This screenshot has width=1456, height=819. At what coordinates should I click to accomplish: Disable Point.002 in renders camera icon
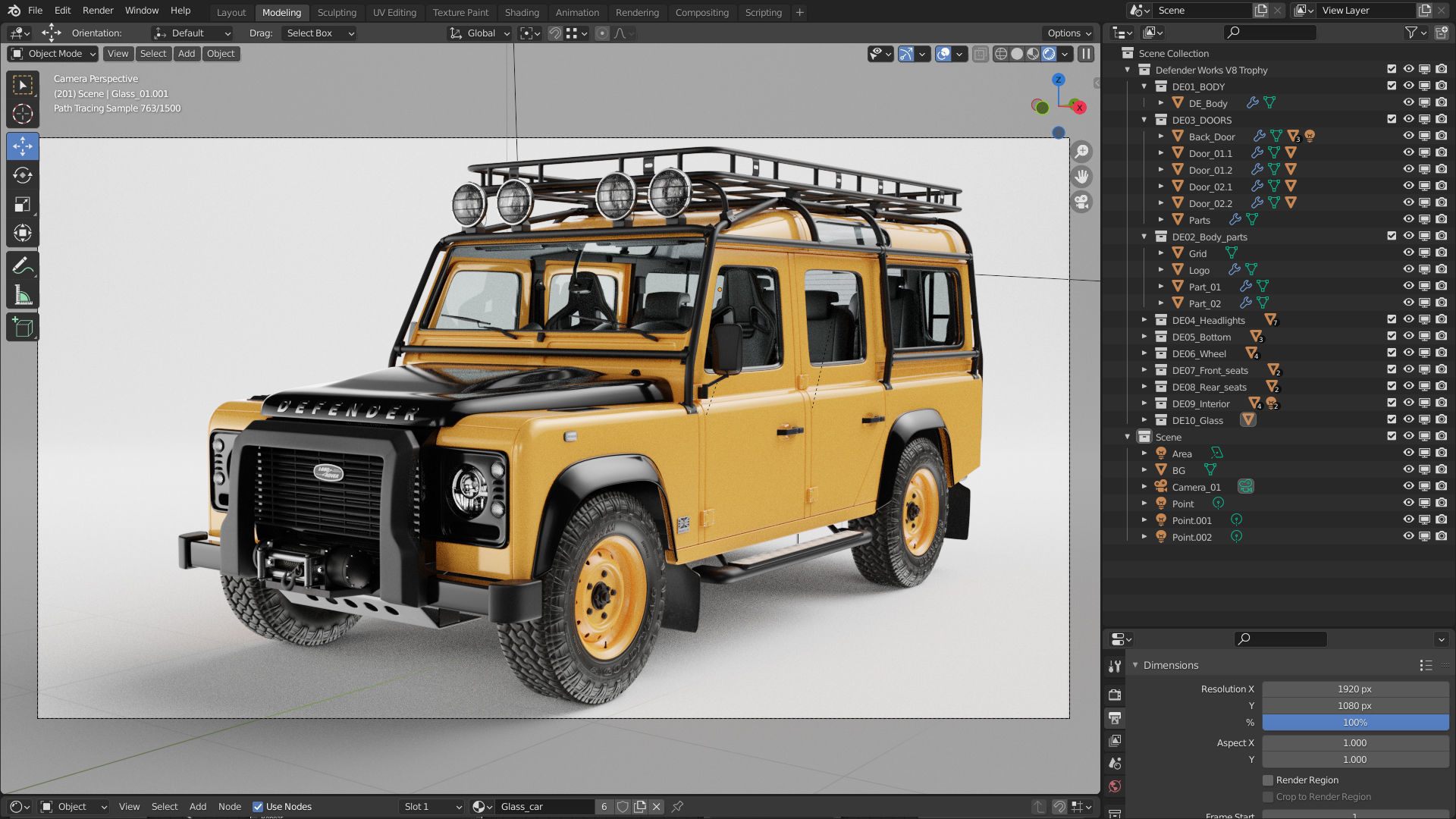(x=1442, y=537)
